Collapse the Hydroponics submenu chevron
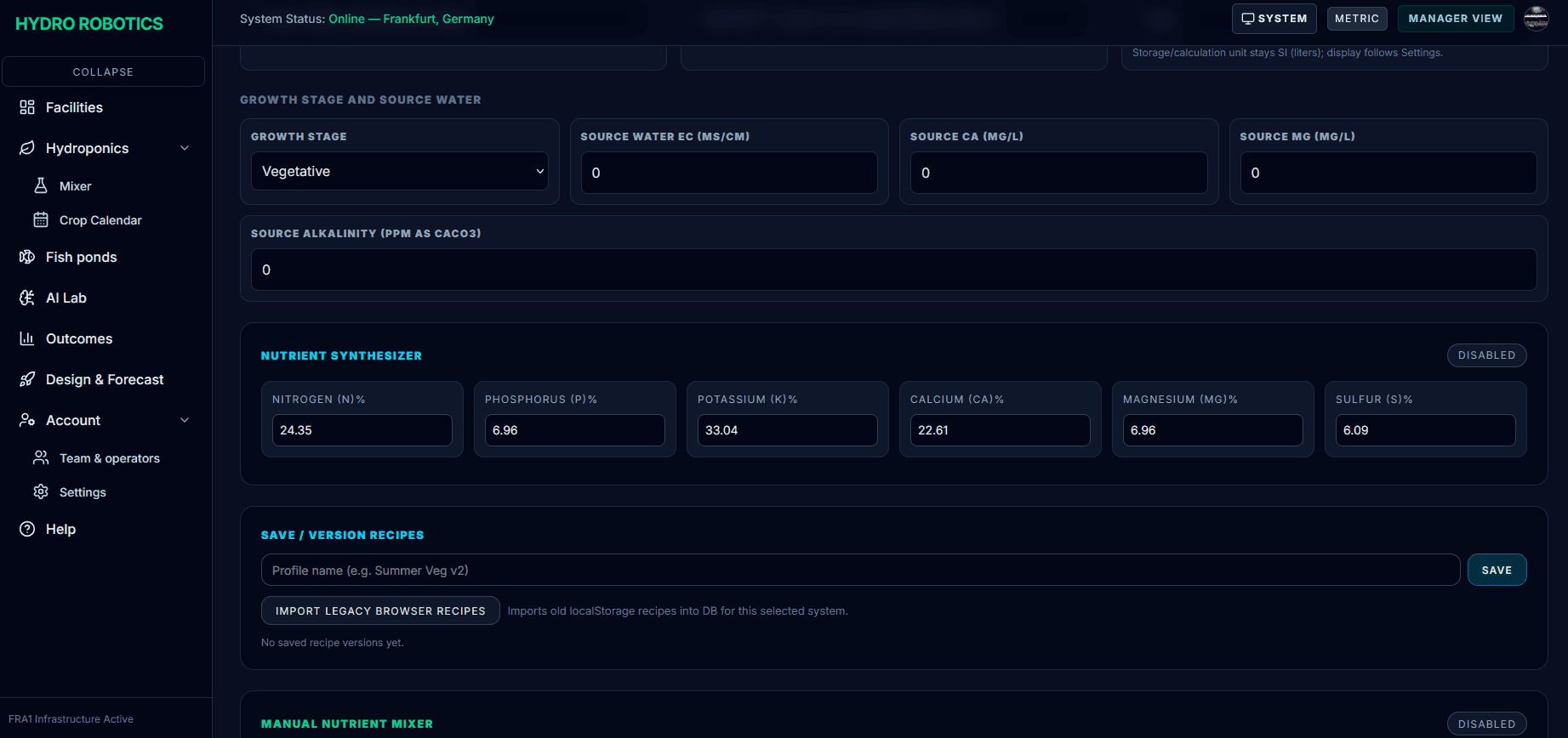 coord(185,148)
